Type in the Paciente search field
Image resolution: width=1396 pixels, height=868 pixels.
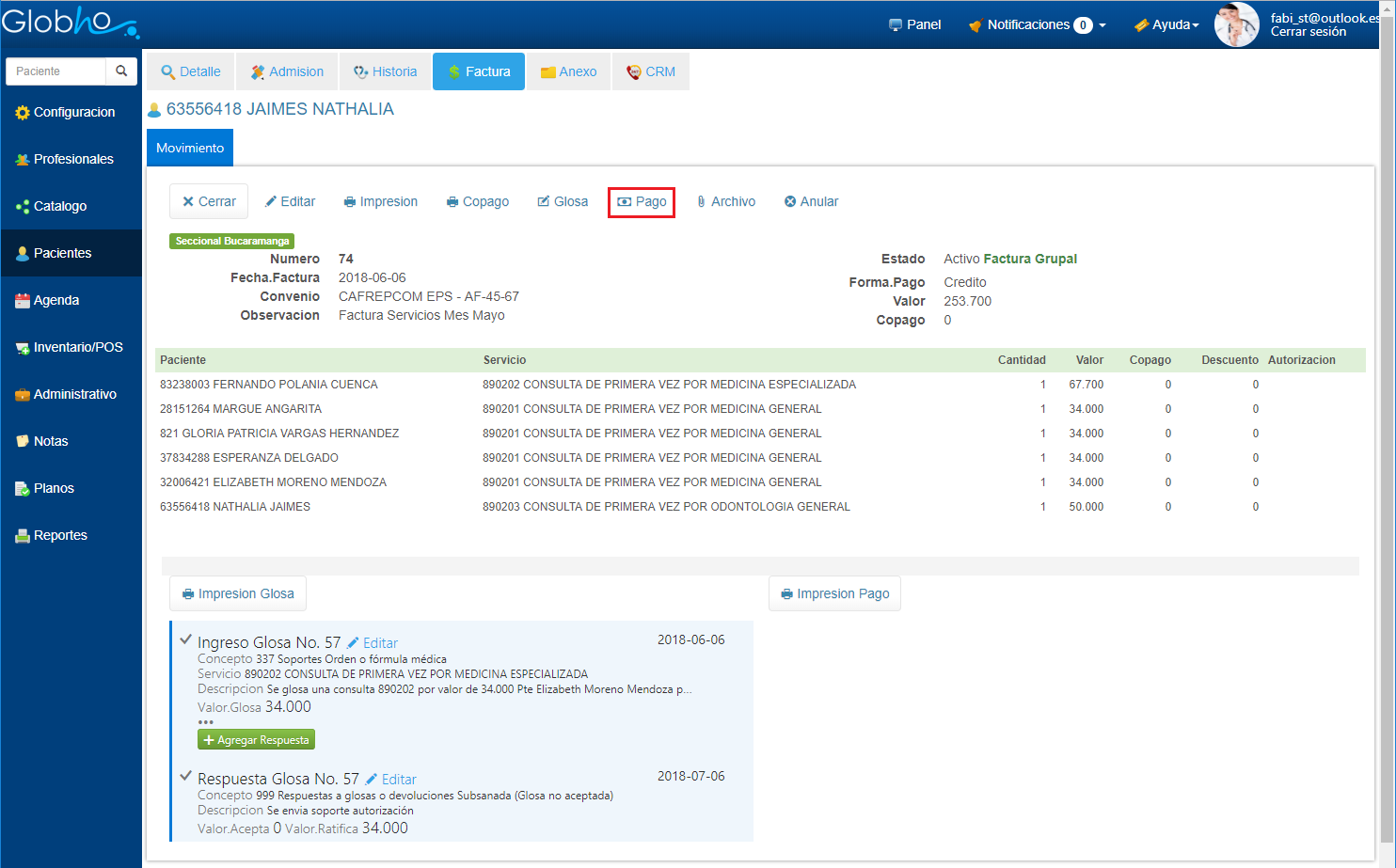click(56, 71)
